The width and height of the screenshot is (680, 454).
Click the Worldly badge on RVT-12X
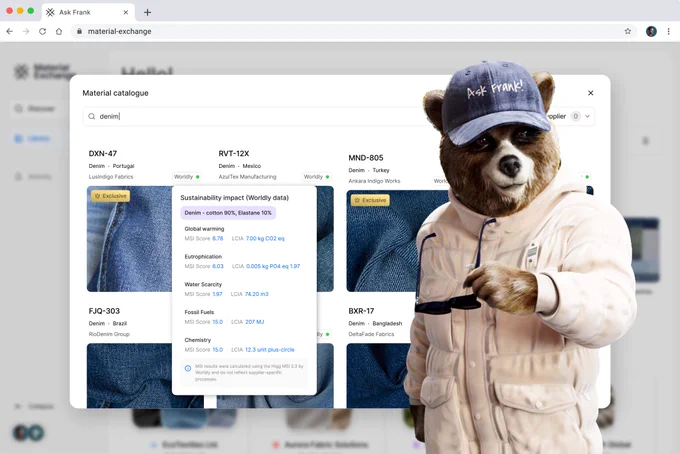(317, 176)
